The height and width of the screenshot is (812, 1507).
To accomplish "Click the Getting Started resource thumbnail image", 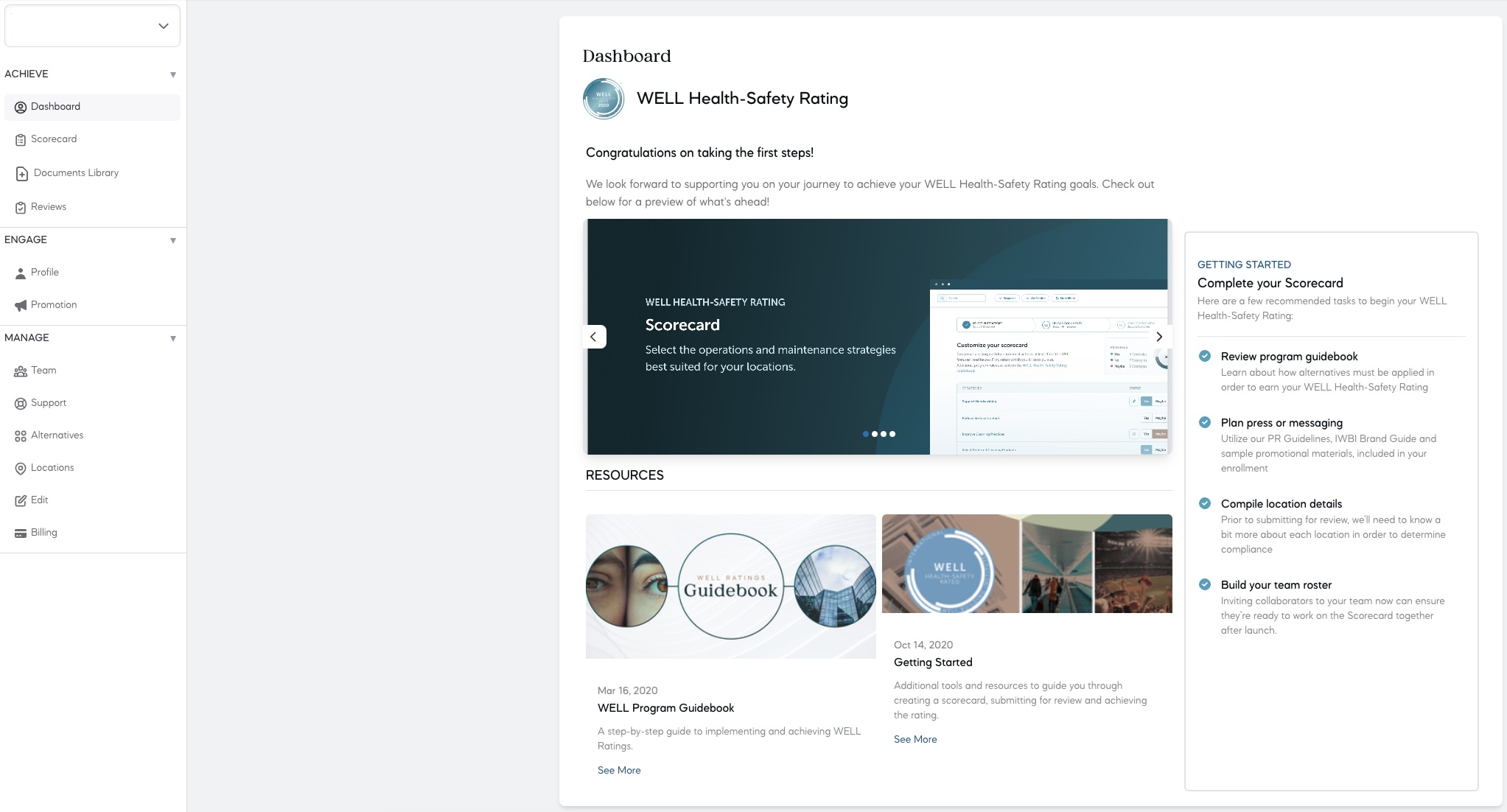I will [1027, 564].
